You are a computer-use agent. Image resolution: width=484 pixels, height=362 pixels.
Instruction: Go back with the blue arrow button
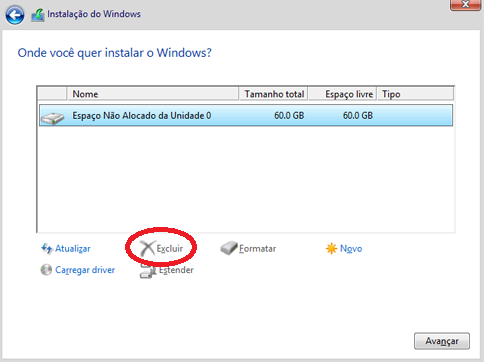pyautogui.click(x=15, y=15)
